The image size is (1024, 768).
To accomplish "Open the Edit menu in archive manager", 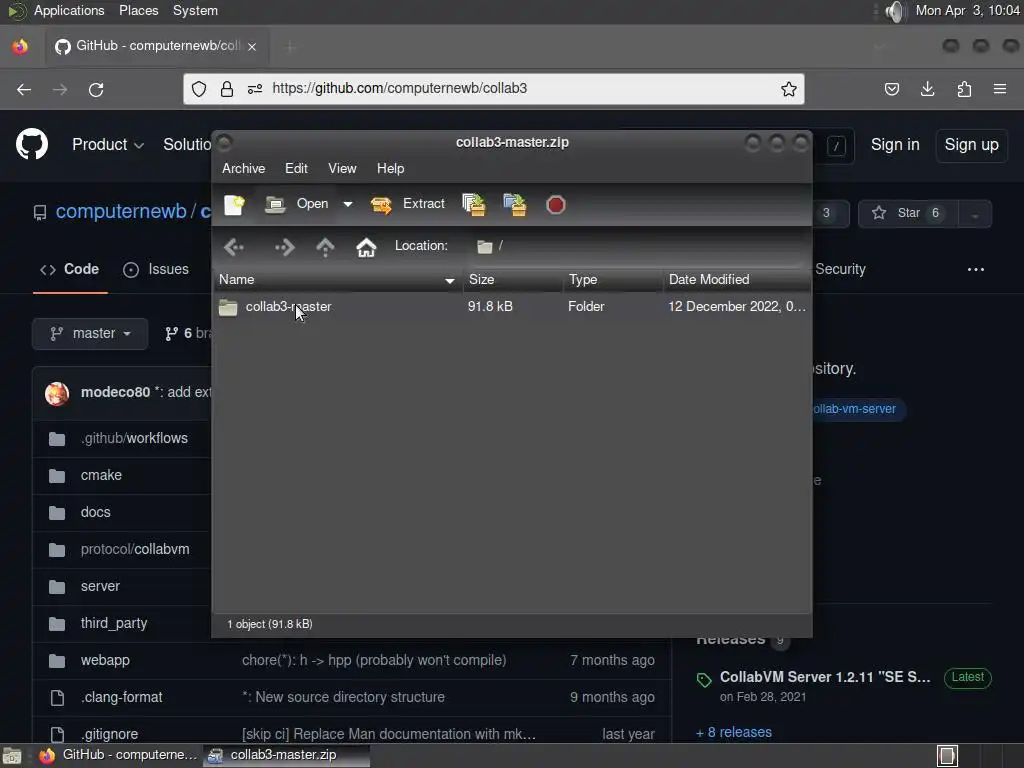I will (x=296, y=168).
